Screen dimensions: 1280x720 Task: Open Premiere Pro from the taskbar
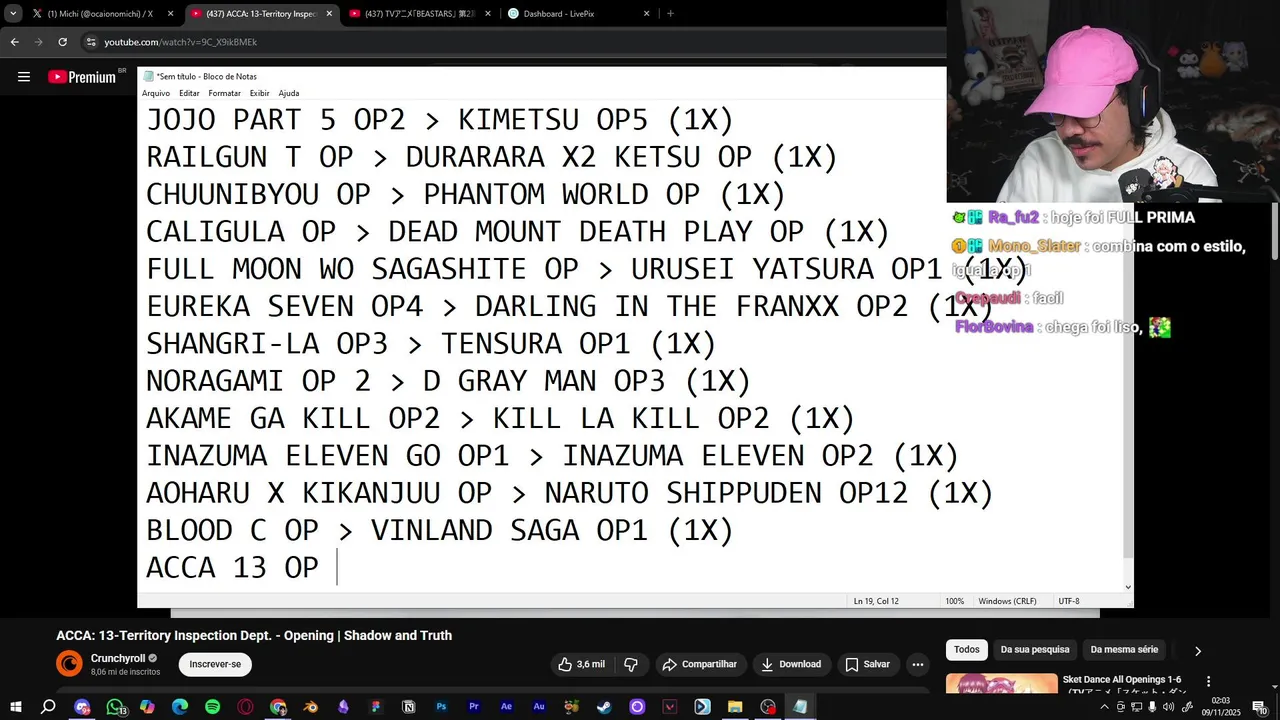click(474, 707)
